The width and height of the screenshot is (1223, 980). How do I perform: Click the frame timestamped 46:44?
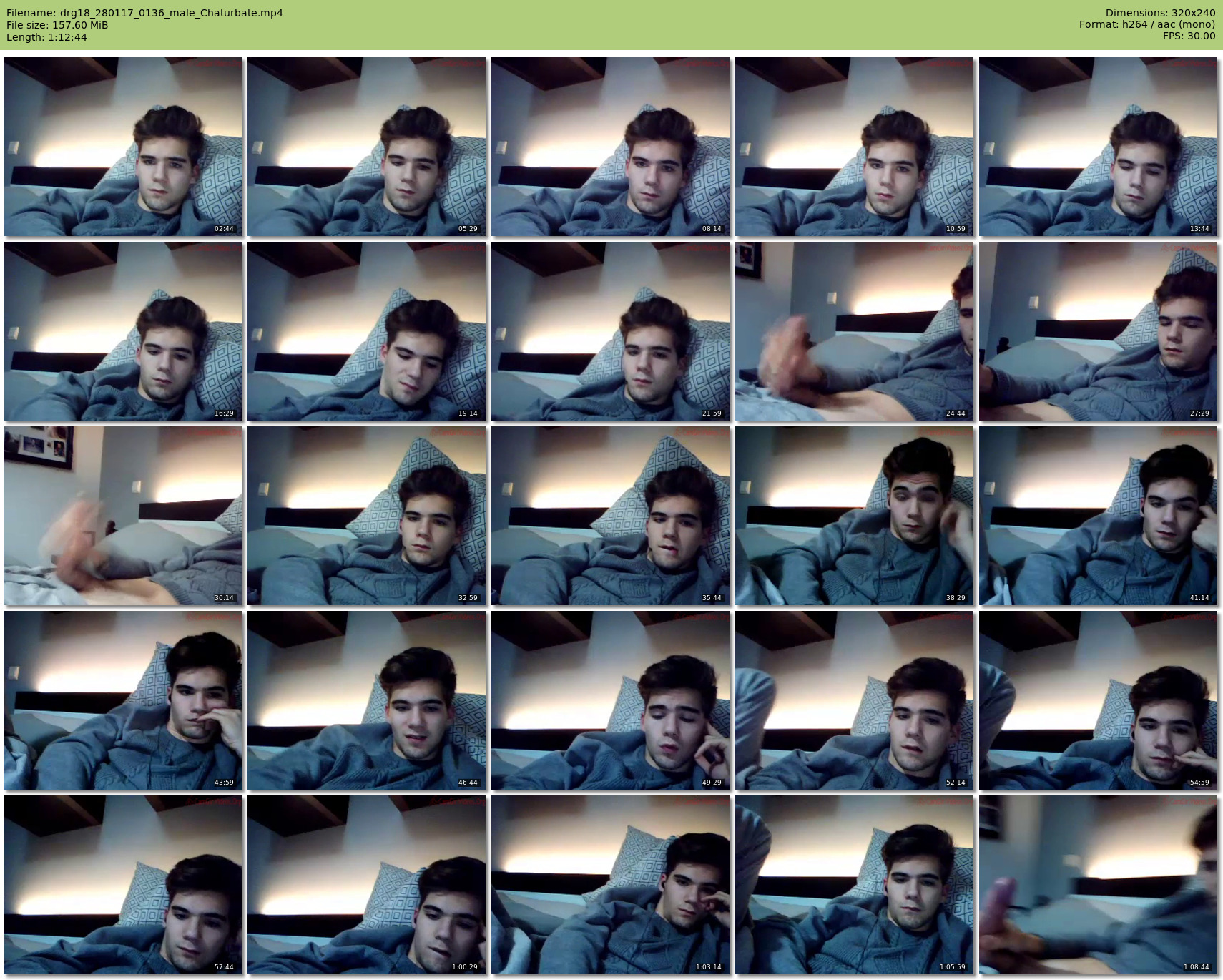366,700
